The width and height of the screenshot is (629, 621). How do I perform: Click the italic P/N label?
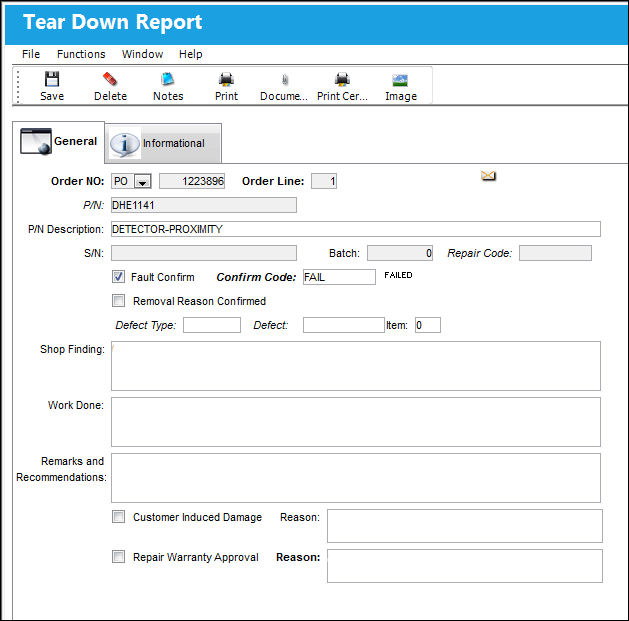tap(93, 205)
